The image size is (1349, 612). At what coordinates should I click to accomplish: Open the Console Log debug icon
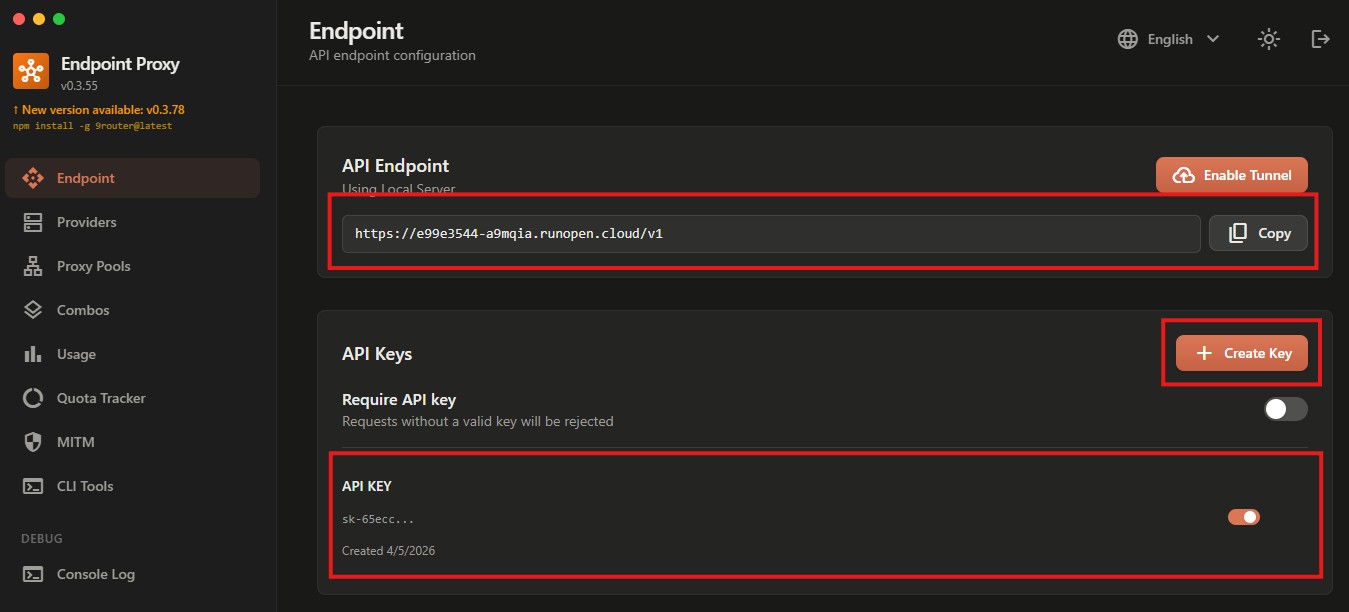pyautogui.click(x=34, y=573)
